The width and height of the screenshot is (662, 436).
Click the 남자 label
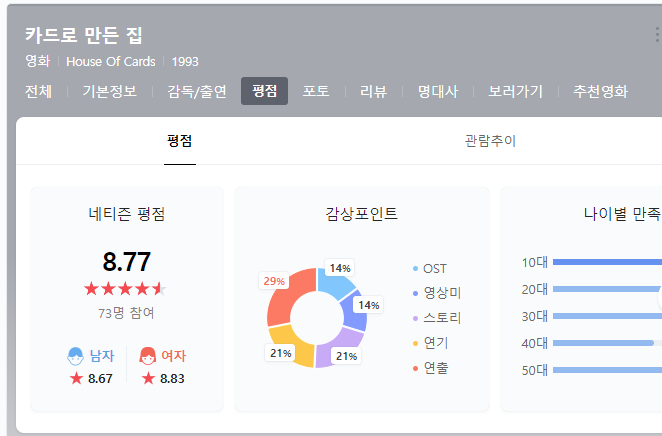(x=102, y=356)
